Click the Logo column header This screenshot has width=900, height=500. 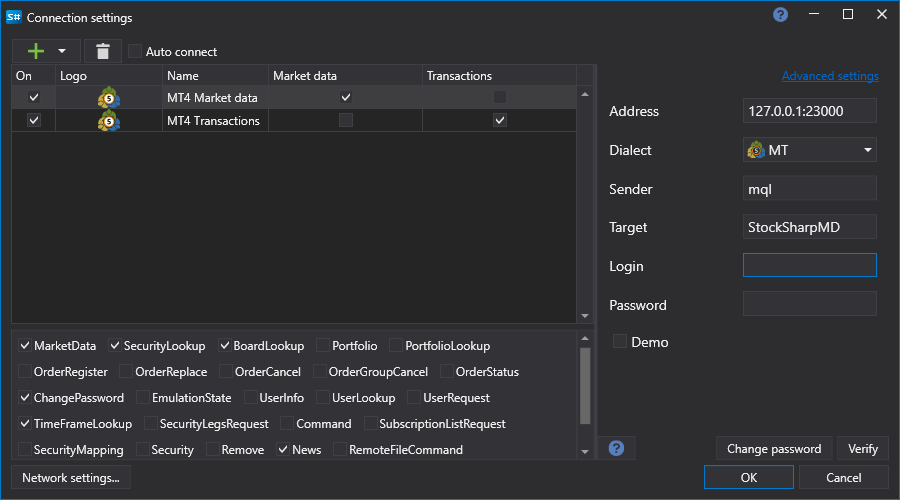[x=108, y=76]
